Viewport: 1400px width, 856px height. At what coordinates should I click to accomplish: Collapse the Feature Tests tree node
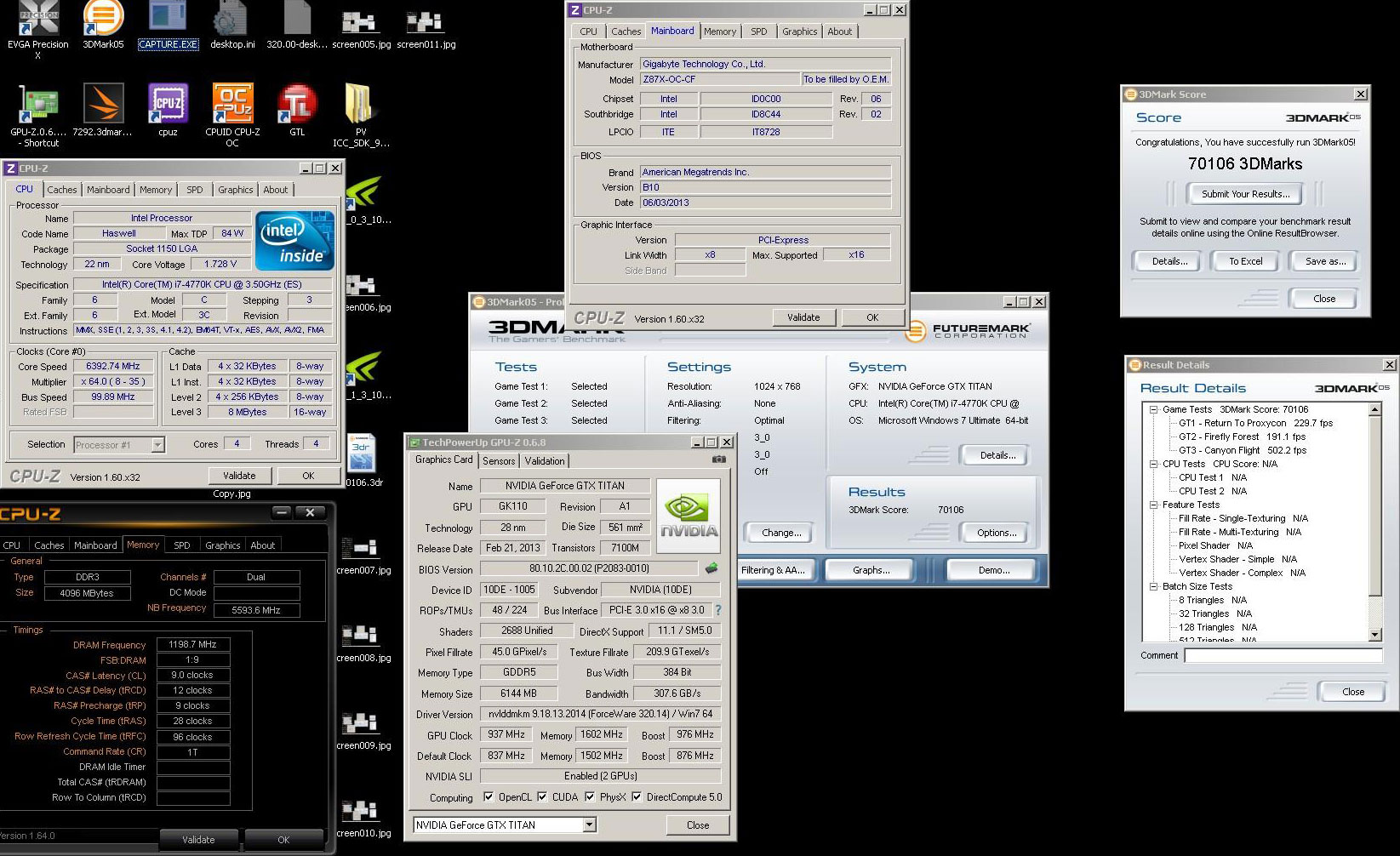[x=1154, y=505]
